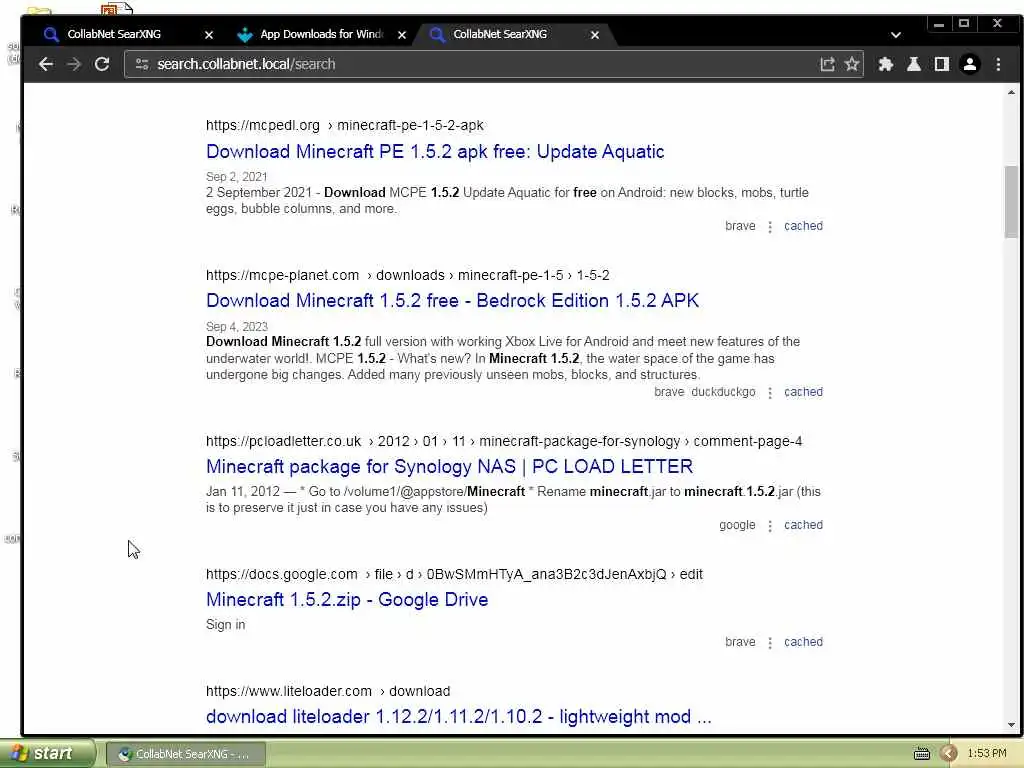Image resolution: width=1024 pixels, height=768 pixels.
Task: Click the 'Sep 4, 2023' date text
Action: pyautogui.click(x=236, y=327)
